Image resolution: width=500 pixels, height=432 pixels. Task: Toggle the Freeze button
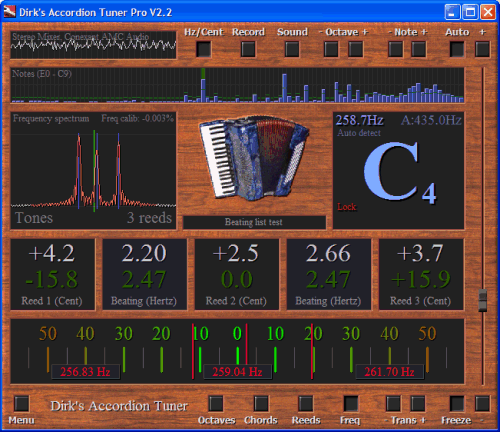457,403
